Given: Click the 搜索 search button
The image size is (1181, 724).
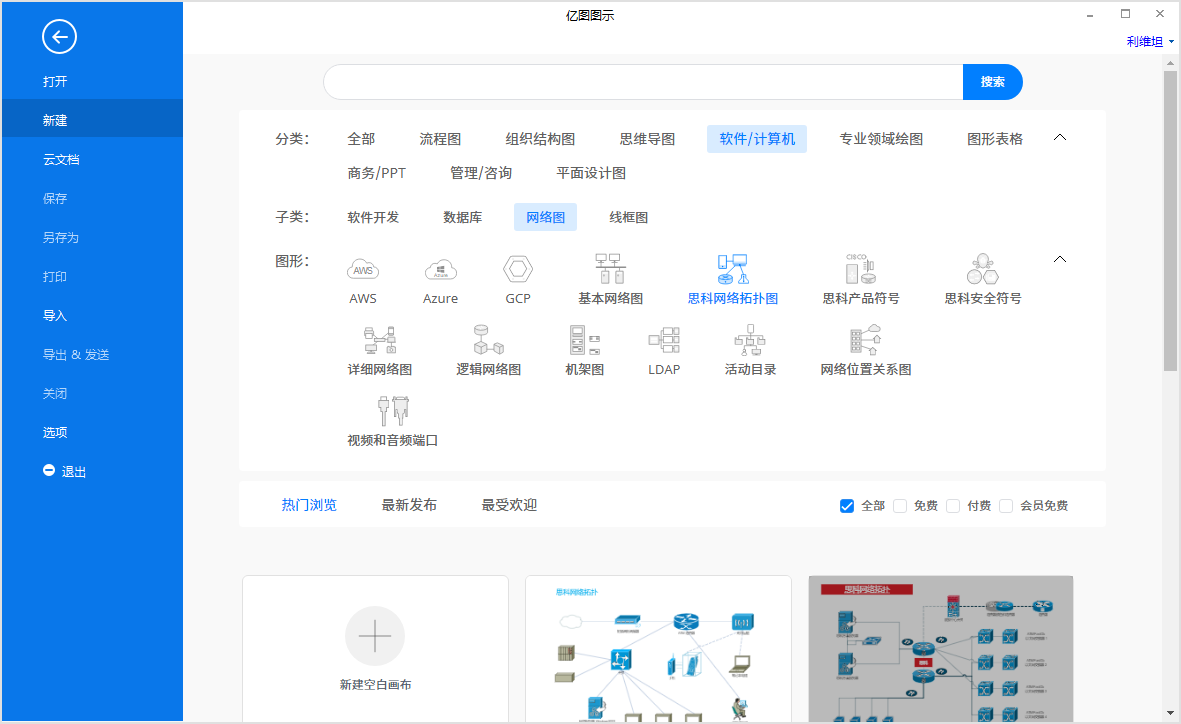Looking at the screenshot, I should 992,82.
